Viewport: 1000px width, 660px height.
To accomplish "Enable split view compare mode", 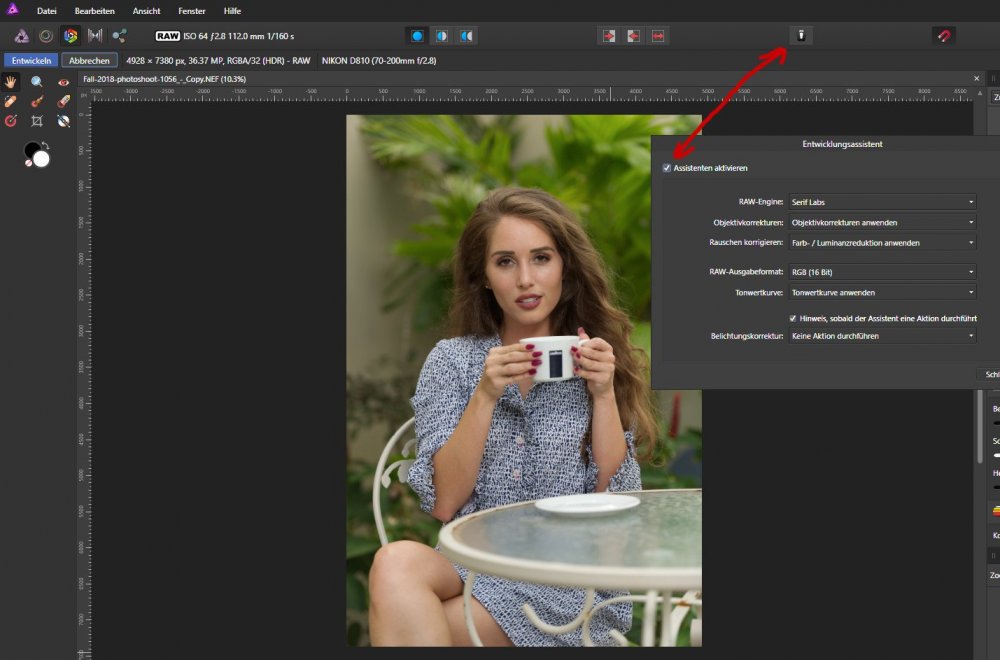I will point(441,36).
